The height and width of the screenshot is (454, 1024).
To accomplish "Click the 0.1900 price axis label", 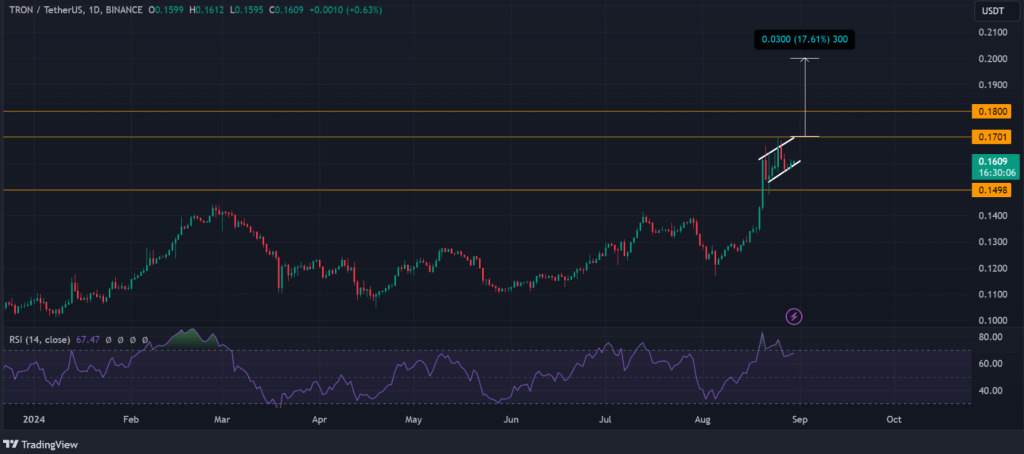I will (991, 85).
